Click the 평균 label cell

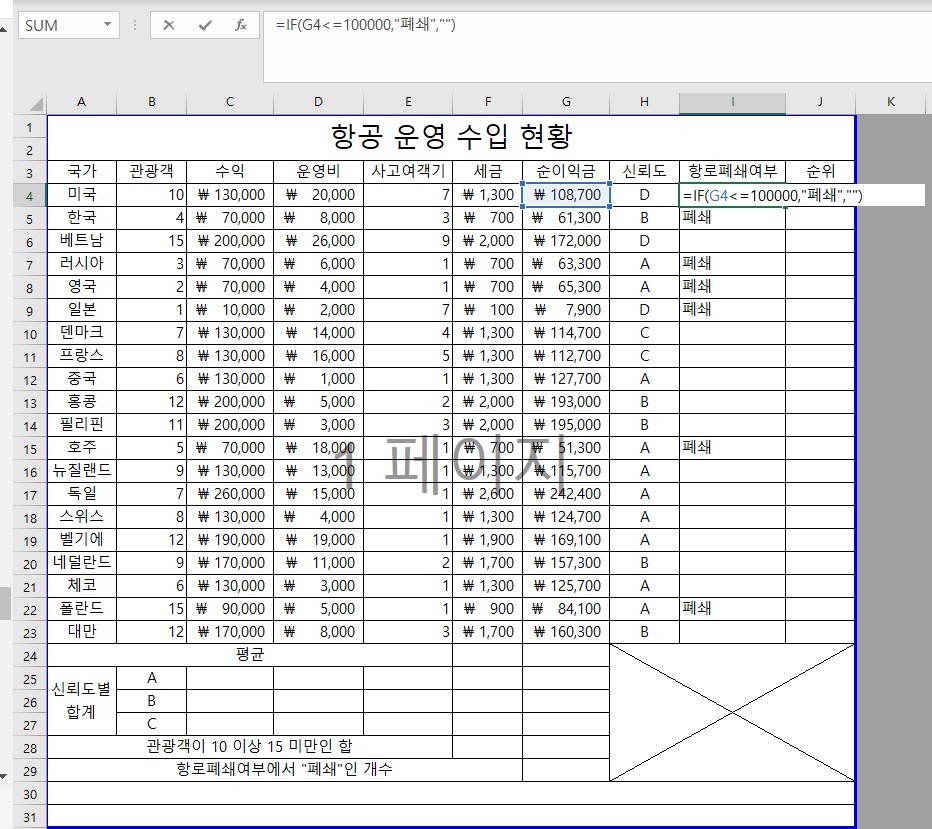(250, 655)
